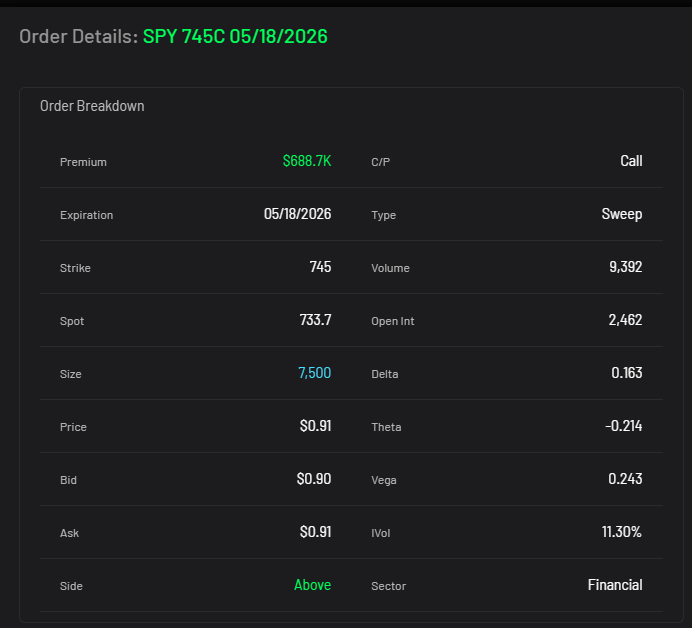The height and width of the screenshot is (628, 692).
Task: Select the $0.90 bid value
Action: point(314,479)
